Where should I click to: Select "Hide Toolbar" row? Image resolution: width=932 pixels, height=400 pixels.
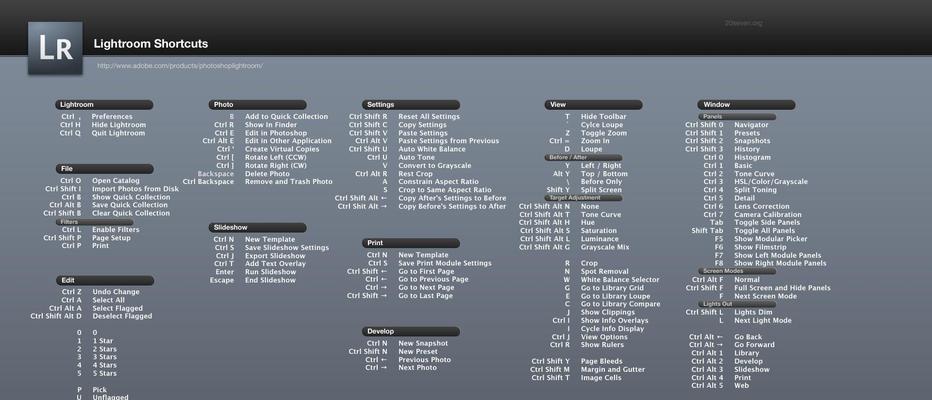596,117
